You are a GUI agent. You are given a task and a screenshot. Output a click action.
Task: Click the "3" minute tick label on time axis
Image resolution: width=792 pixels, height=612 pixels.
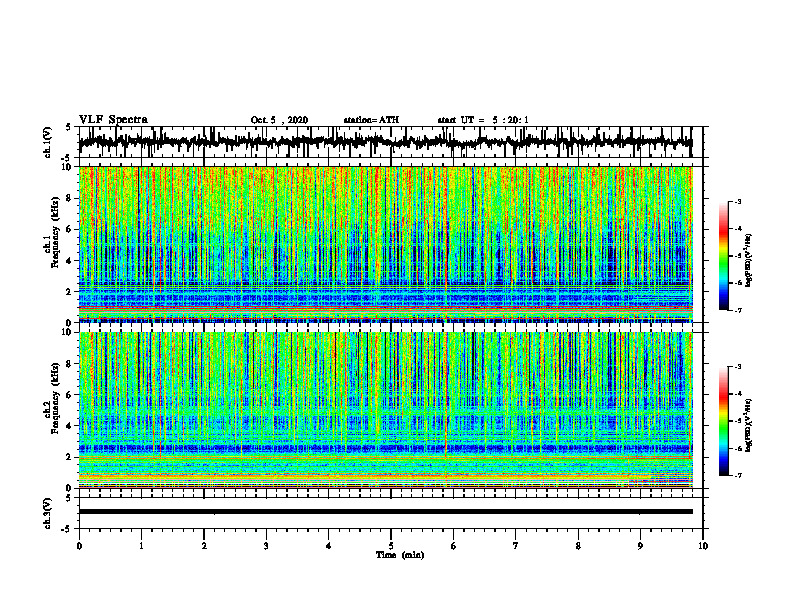pos(266,546)
